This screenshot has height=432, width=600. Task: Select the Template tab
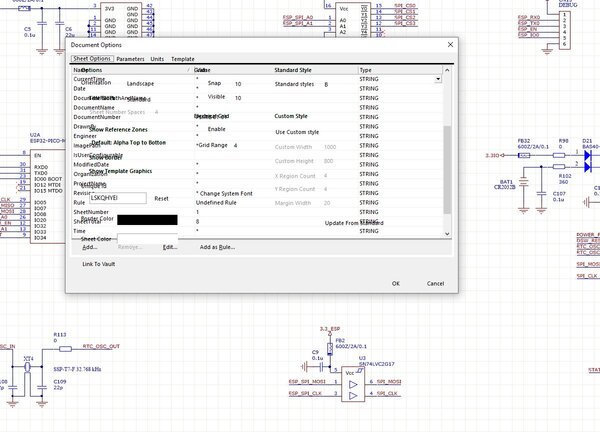tap(183, 59)
